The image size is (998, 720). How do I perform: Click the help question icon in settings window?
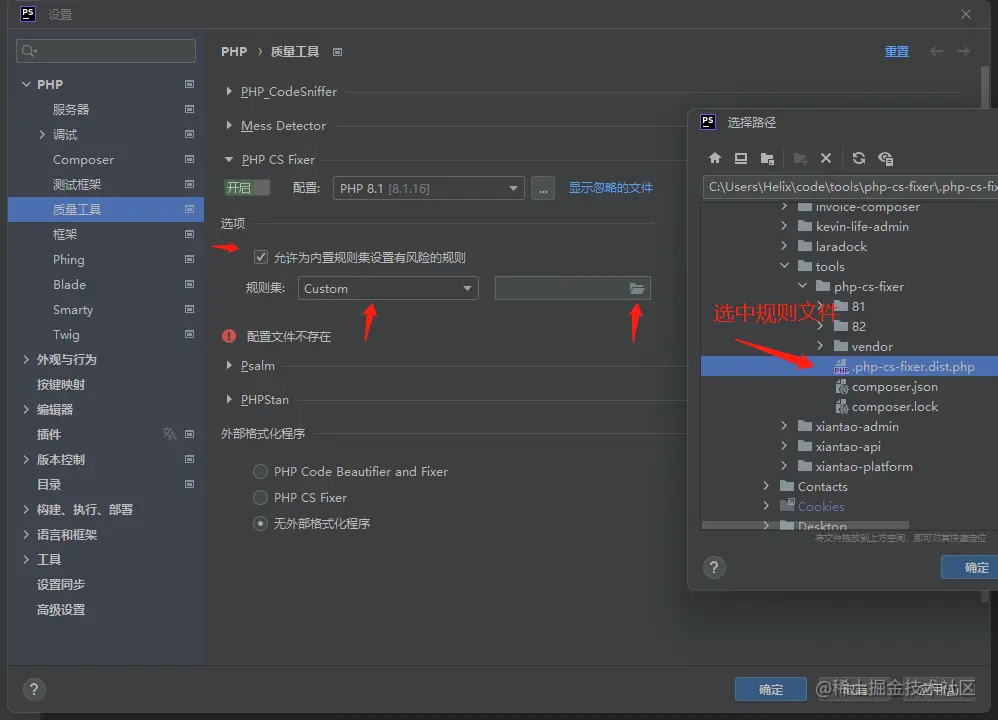click(34, 689)
